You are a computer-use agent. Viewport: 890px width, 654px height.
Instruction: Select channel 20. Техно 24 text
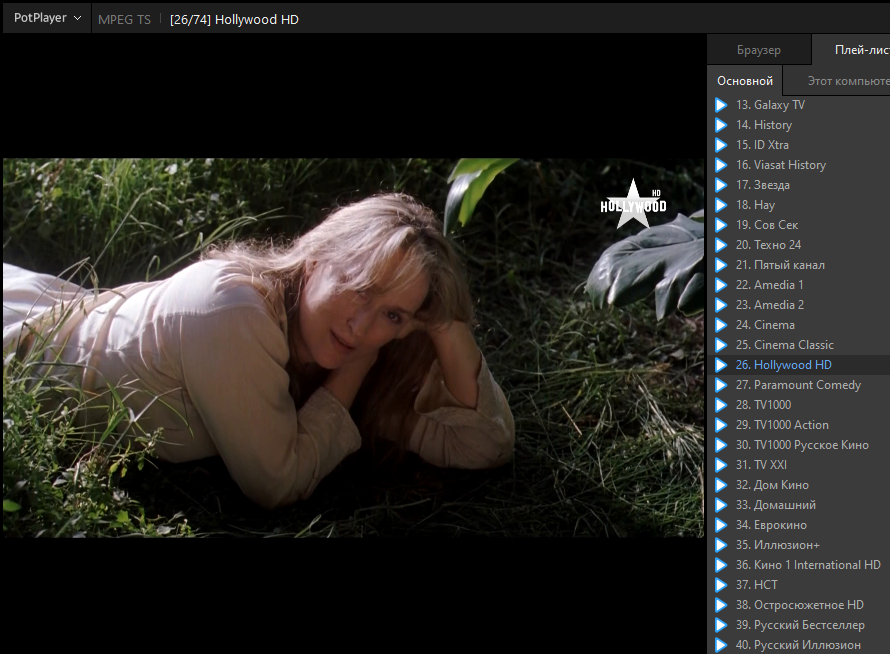[769, 245]
